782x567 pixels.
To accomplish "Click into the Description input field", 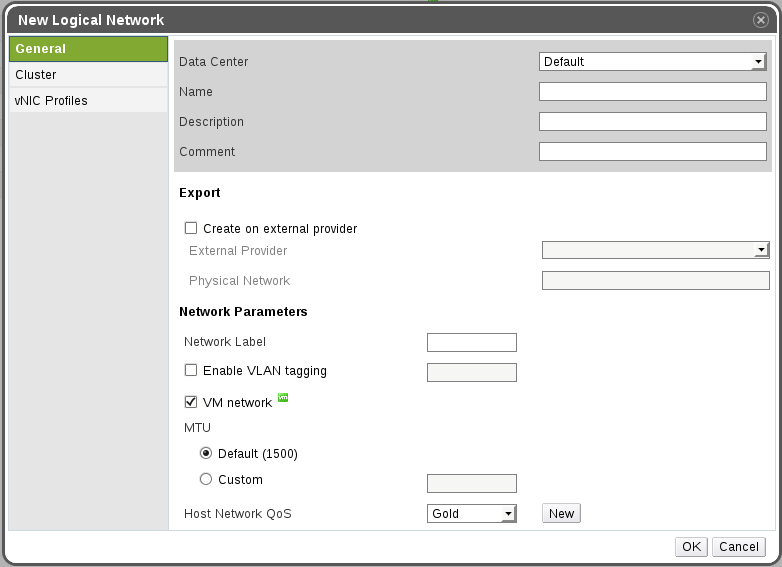I will (x=652, y=122).
